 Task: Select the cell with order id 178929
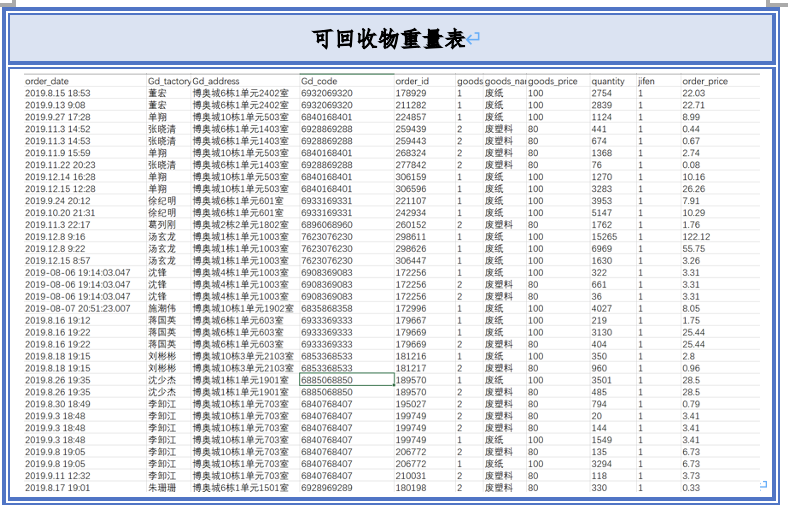point(411,93)
